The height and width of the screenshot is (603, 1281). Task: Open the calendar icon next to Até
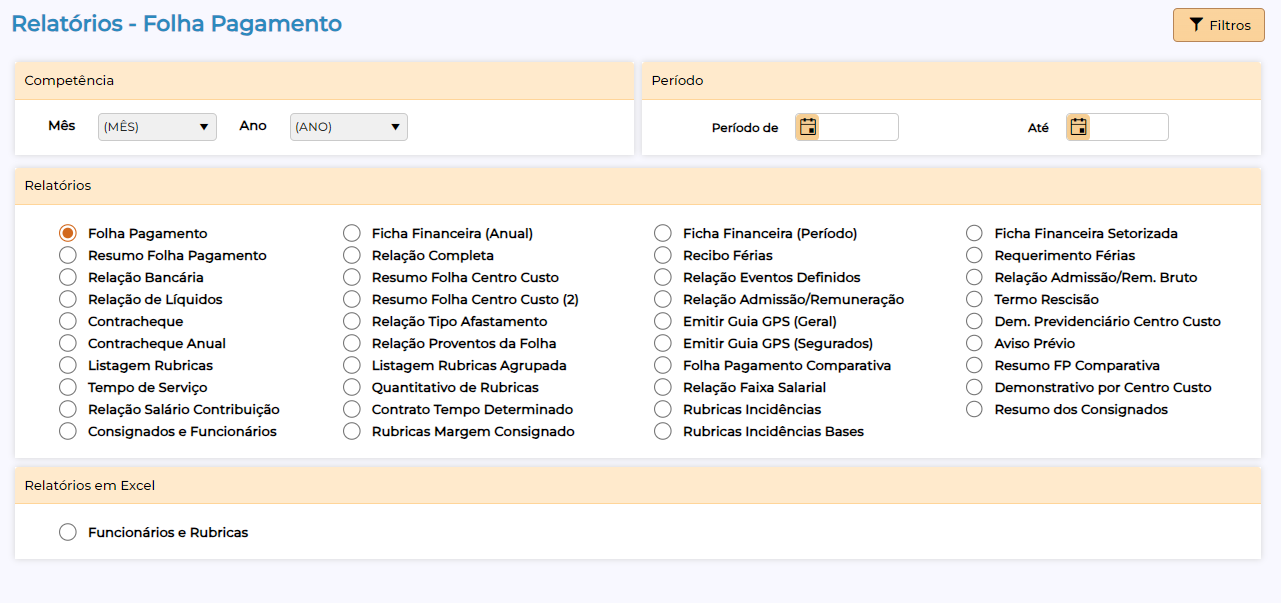(1078, 127)
